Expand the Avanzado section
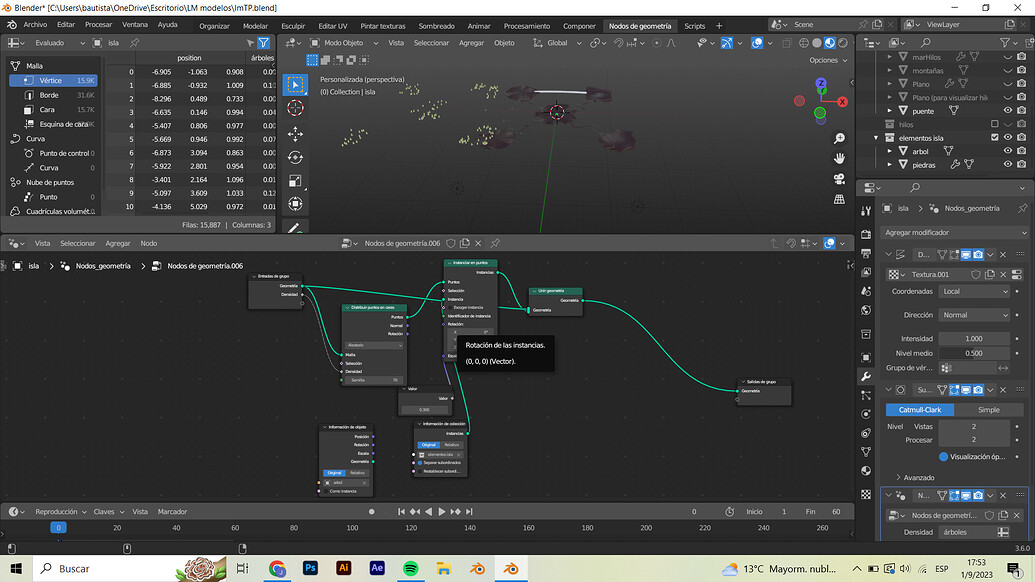 (x=914, y=477)
